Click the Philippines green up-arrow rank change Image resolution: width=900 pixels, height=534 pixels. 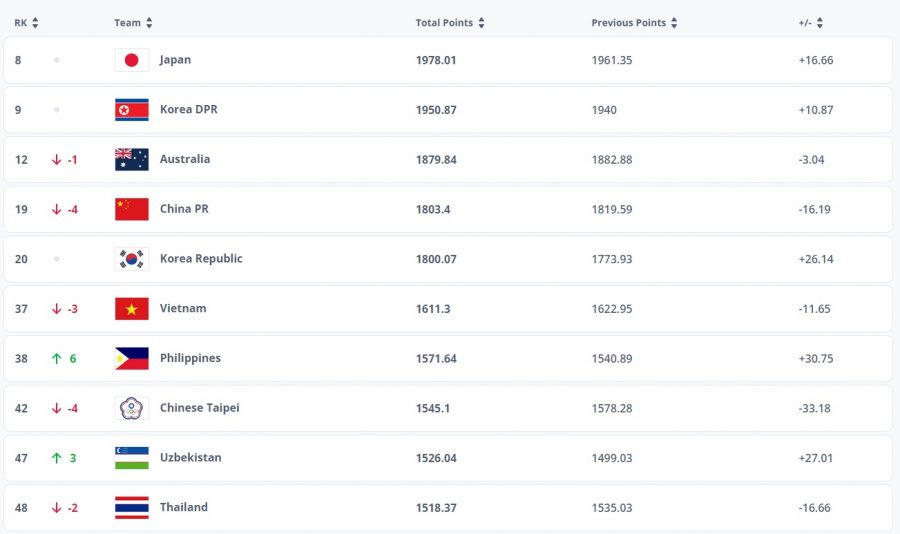57,358
